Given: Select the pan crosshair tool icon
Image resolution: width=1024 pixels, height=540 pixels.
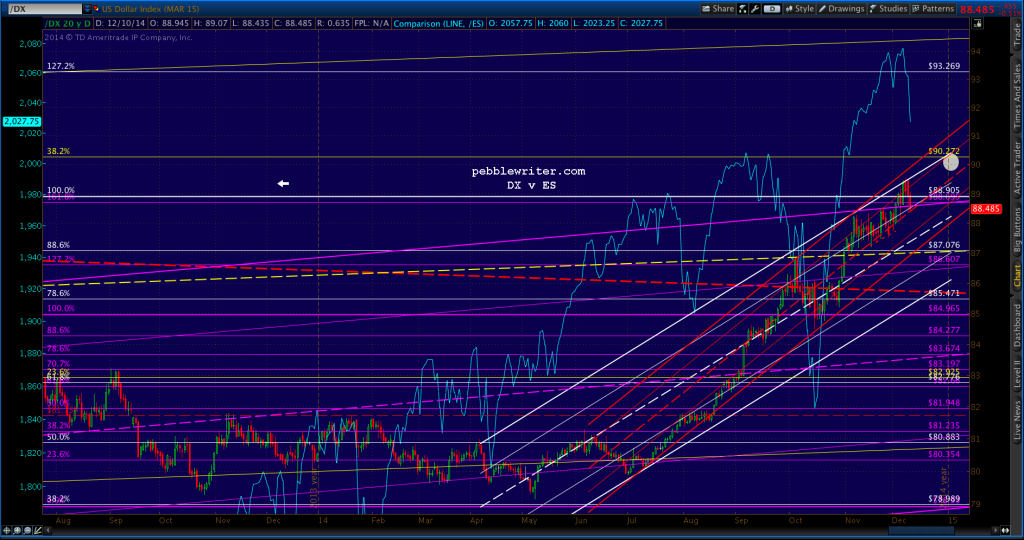Looking at the screenshot, I should 7,530.
